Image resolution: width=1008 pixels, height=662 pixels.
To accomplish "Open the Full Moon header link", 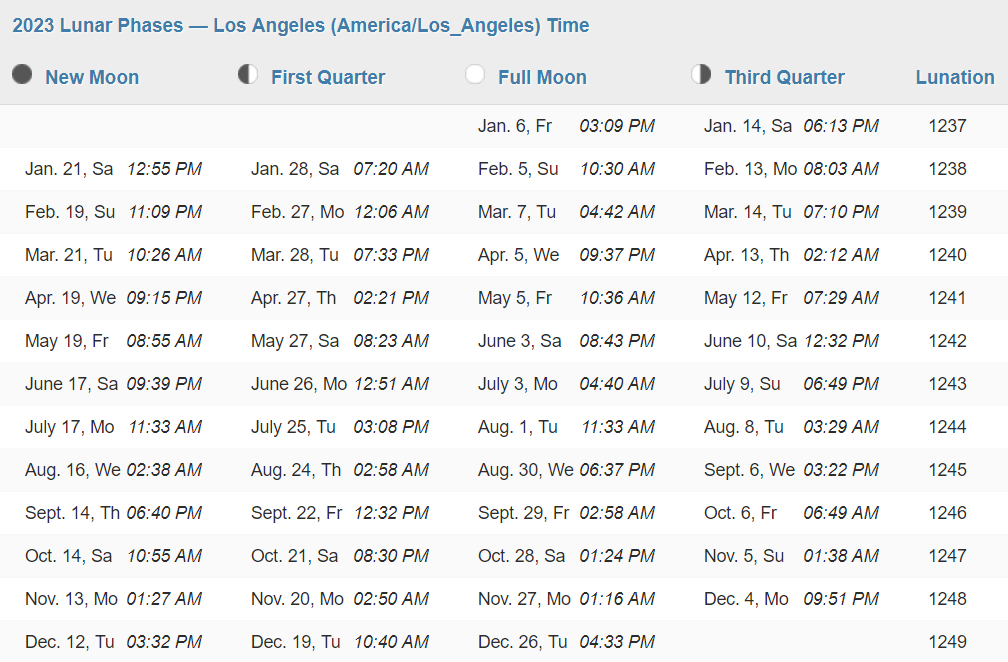I will pos(543,77).
